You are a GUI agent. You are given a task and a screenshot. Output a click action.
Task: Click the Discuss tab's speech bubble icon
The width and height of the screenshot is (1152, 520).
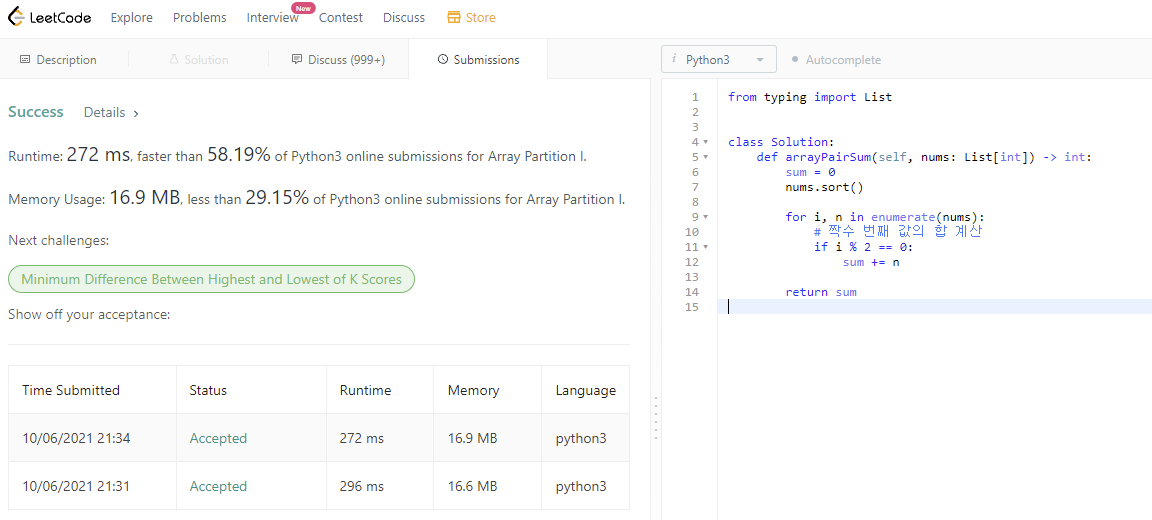pyautogui.click(x=297, y=60)
